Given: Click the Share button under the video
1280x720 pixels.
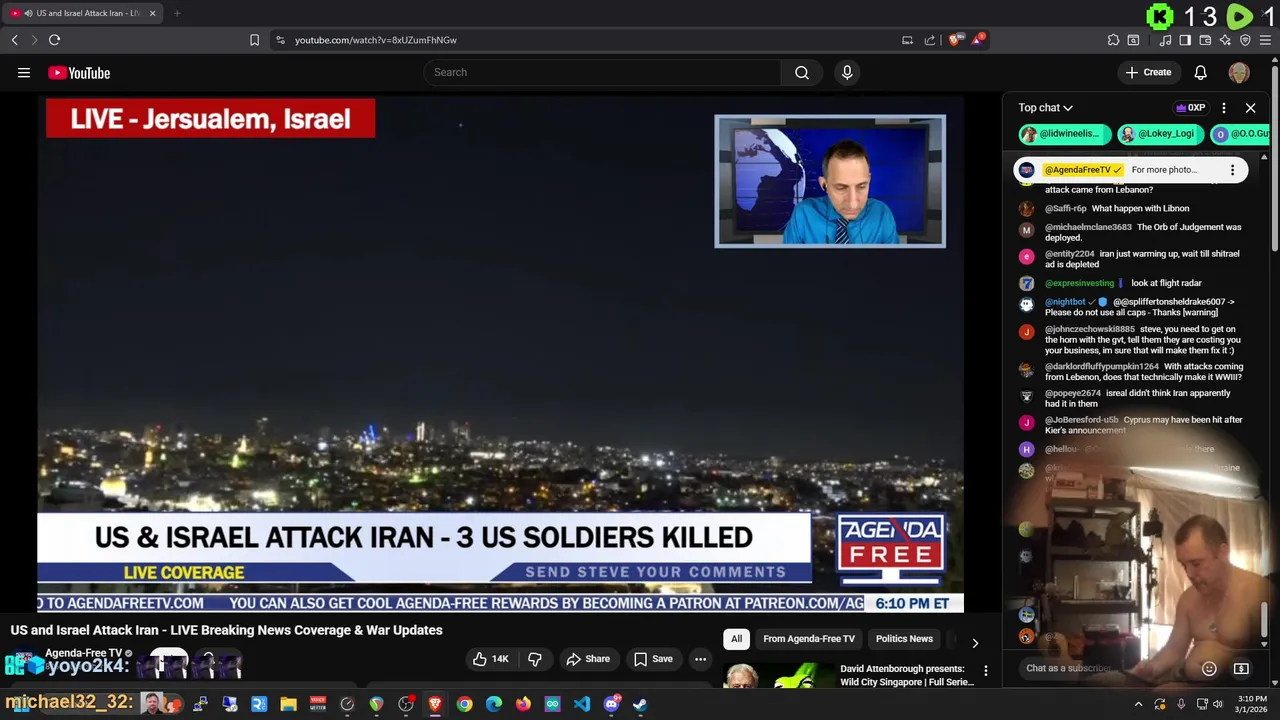Looking at the screenshot, I should coord(588,659).
